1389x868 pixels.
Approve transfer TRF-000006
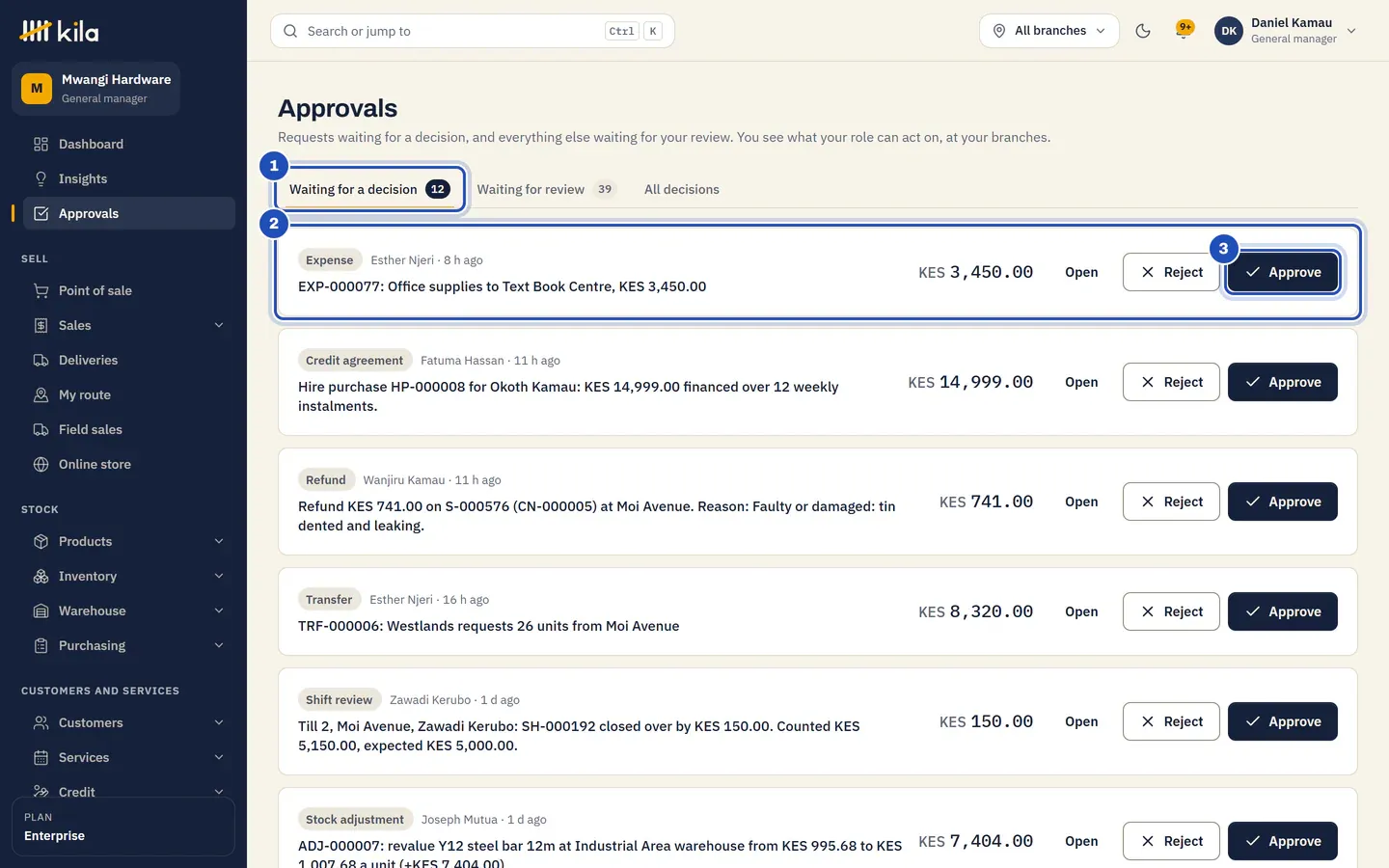pos(1283,611)
